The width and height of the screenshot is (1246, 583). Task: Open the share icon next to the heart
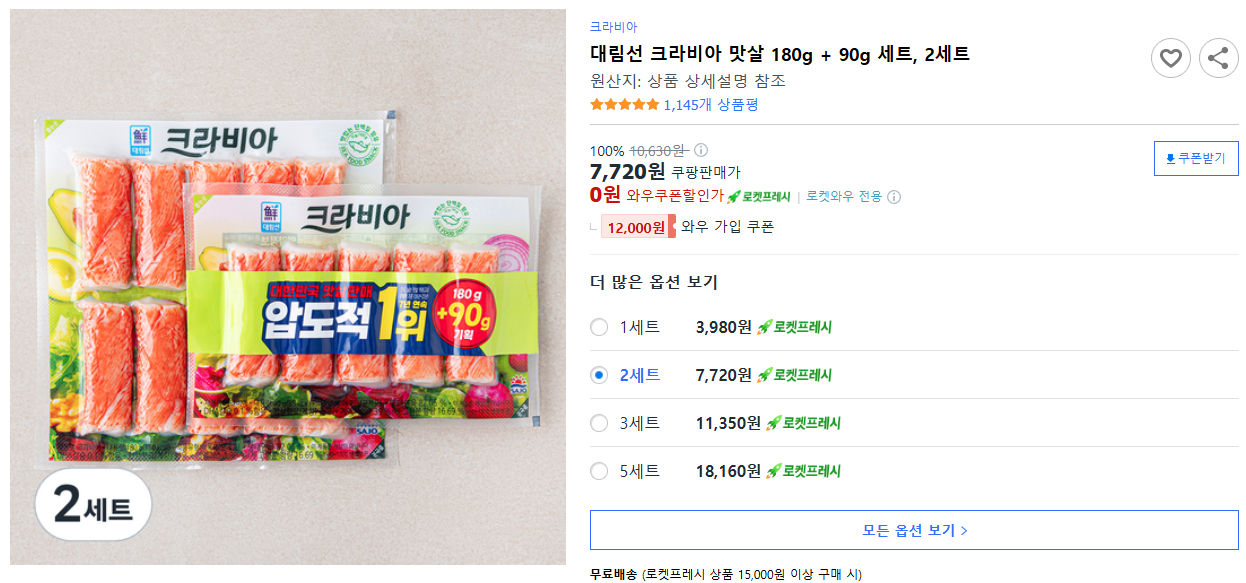coord(1218,58)
